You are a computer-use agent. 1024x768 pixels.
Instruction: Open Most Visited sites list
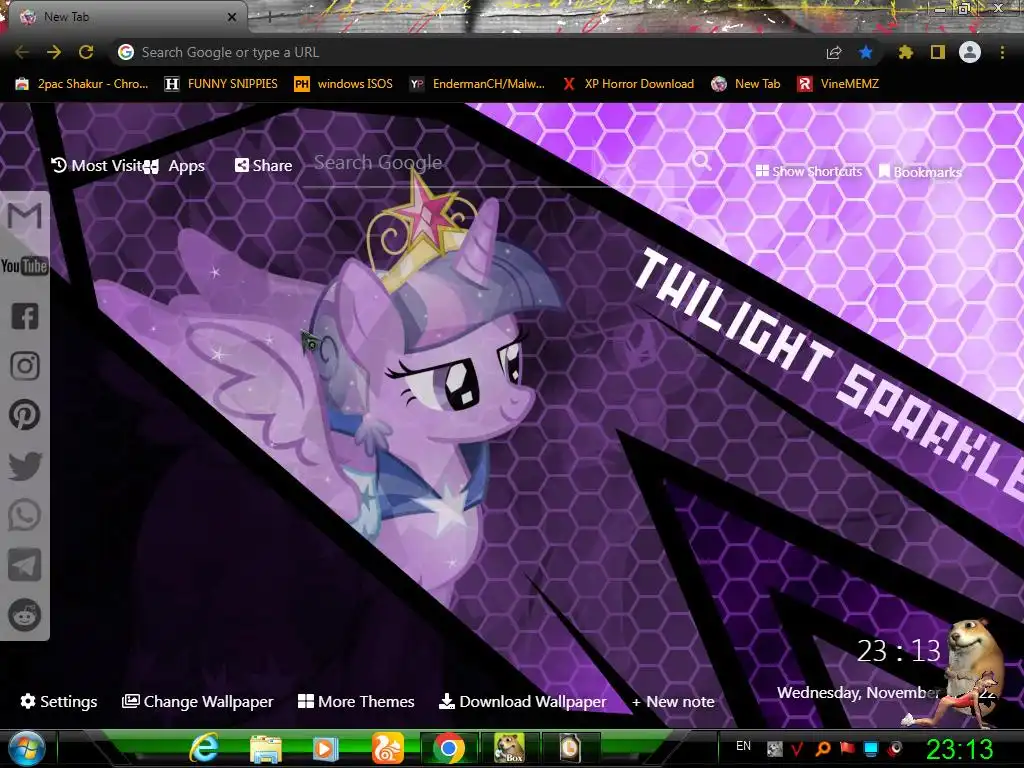(x=96, y=166)
